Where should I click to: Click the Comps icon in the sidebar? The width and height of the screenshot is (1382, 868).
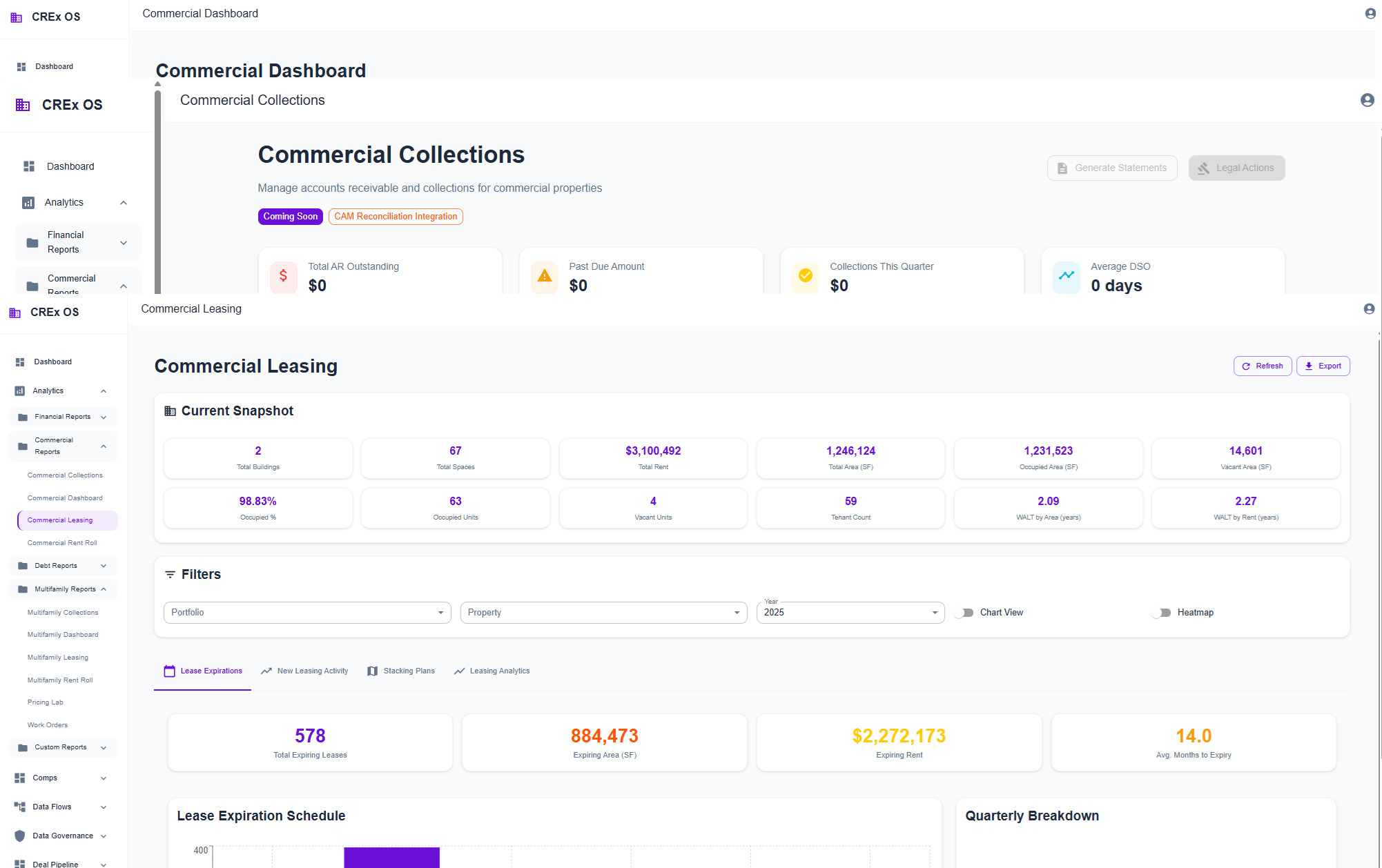(x=20, y=778)
